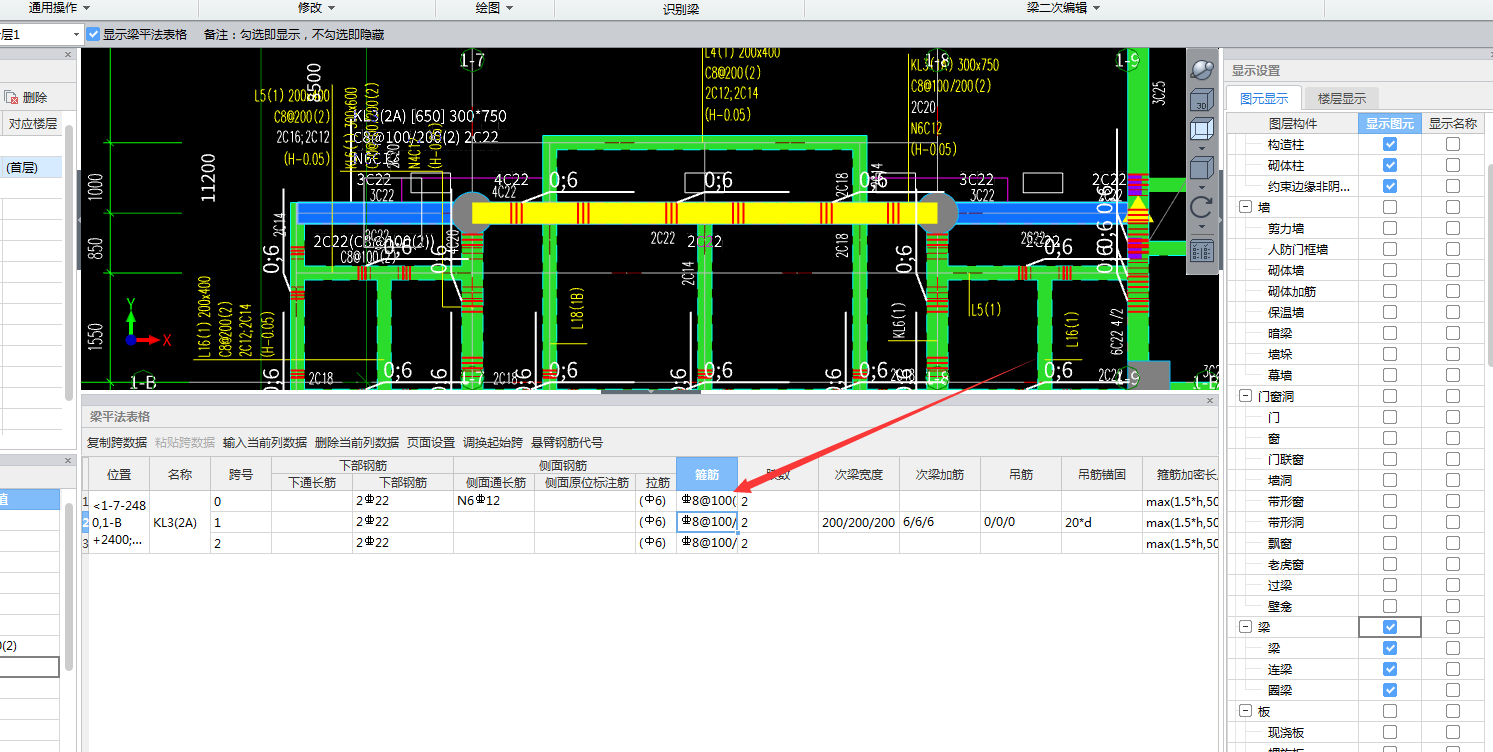The height and width of the screenshot is (752, 1493).
Task: Collapse the 板 tree group
Action: [x=1246, y=711]
